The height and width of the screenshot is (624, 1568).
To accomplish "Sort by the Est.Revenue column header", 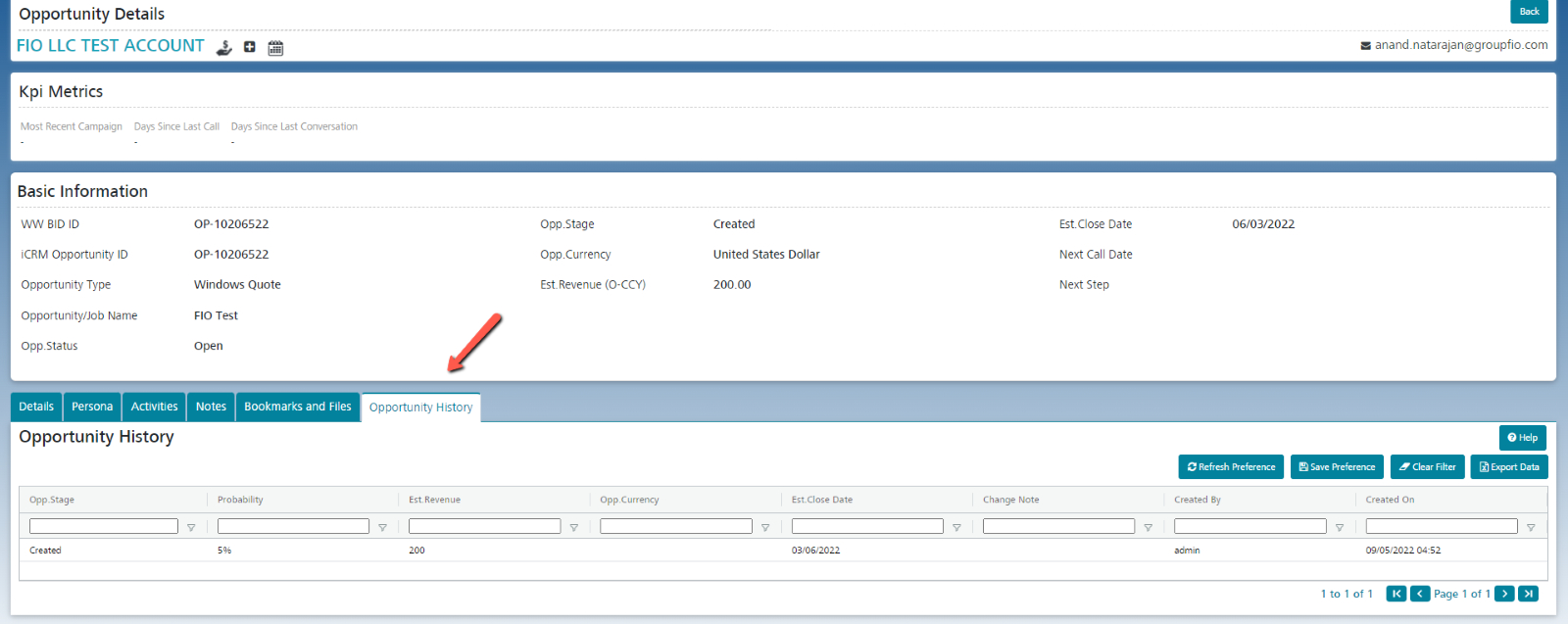I will (x=434, y=500).
